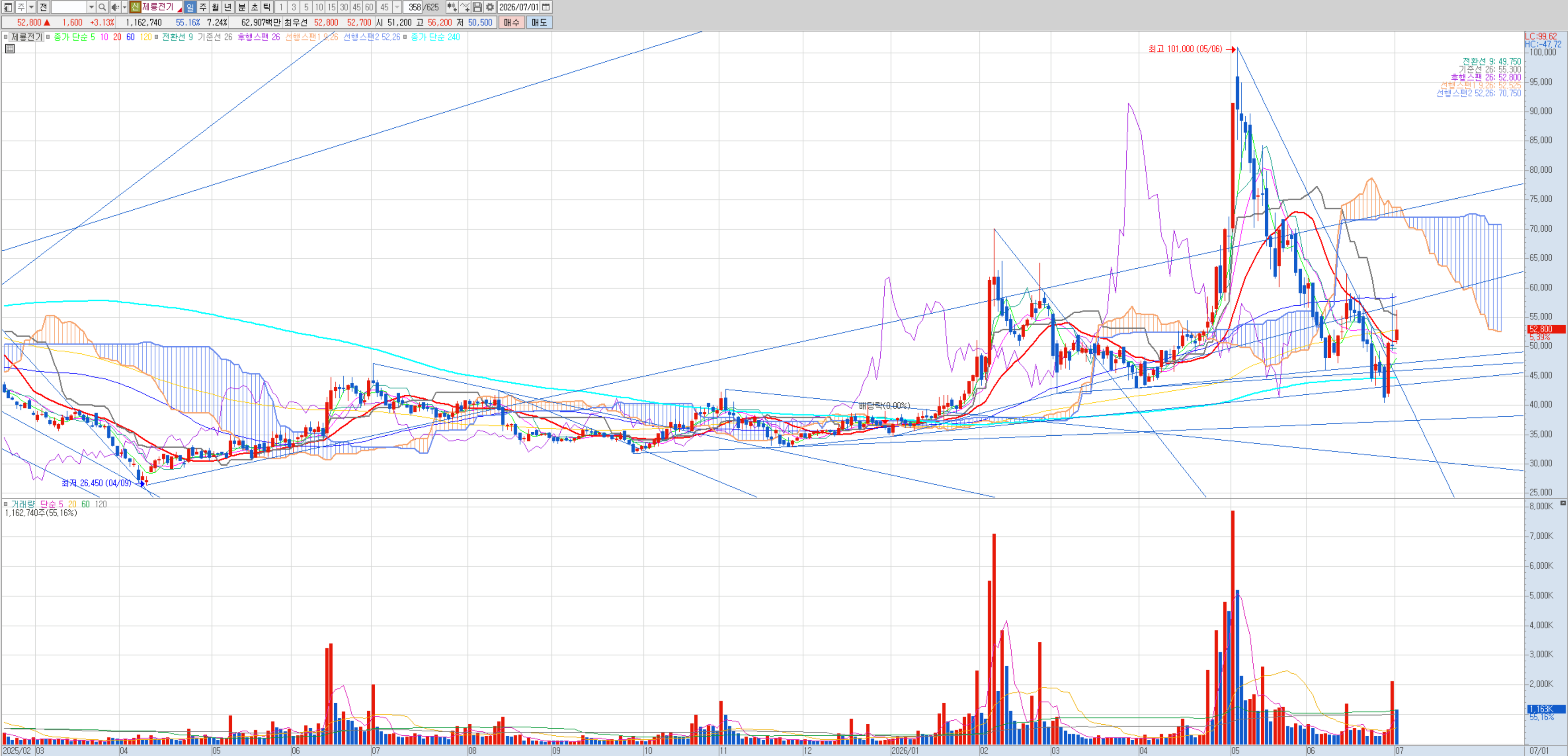Click the 종가 단순 240 legend label
This screenshot has height=756, width=1568.
[435, 37]
